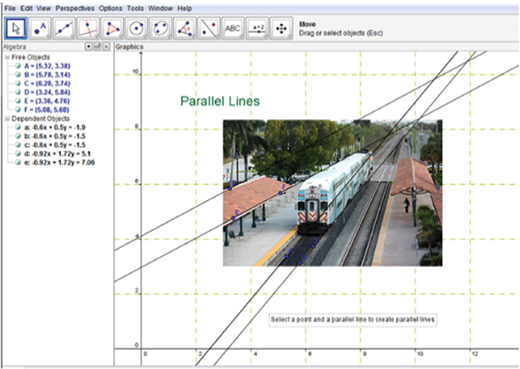Toggle visibility of line d
Image resolution: width=520 pixels, height=369 pixels.
click(x=18, y=154)
